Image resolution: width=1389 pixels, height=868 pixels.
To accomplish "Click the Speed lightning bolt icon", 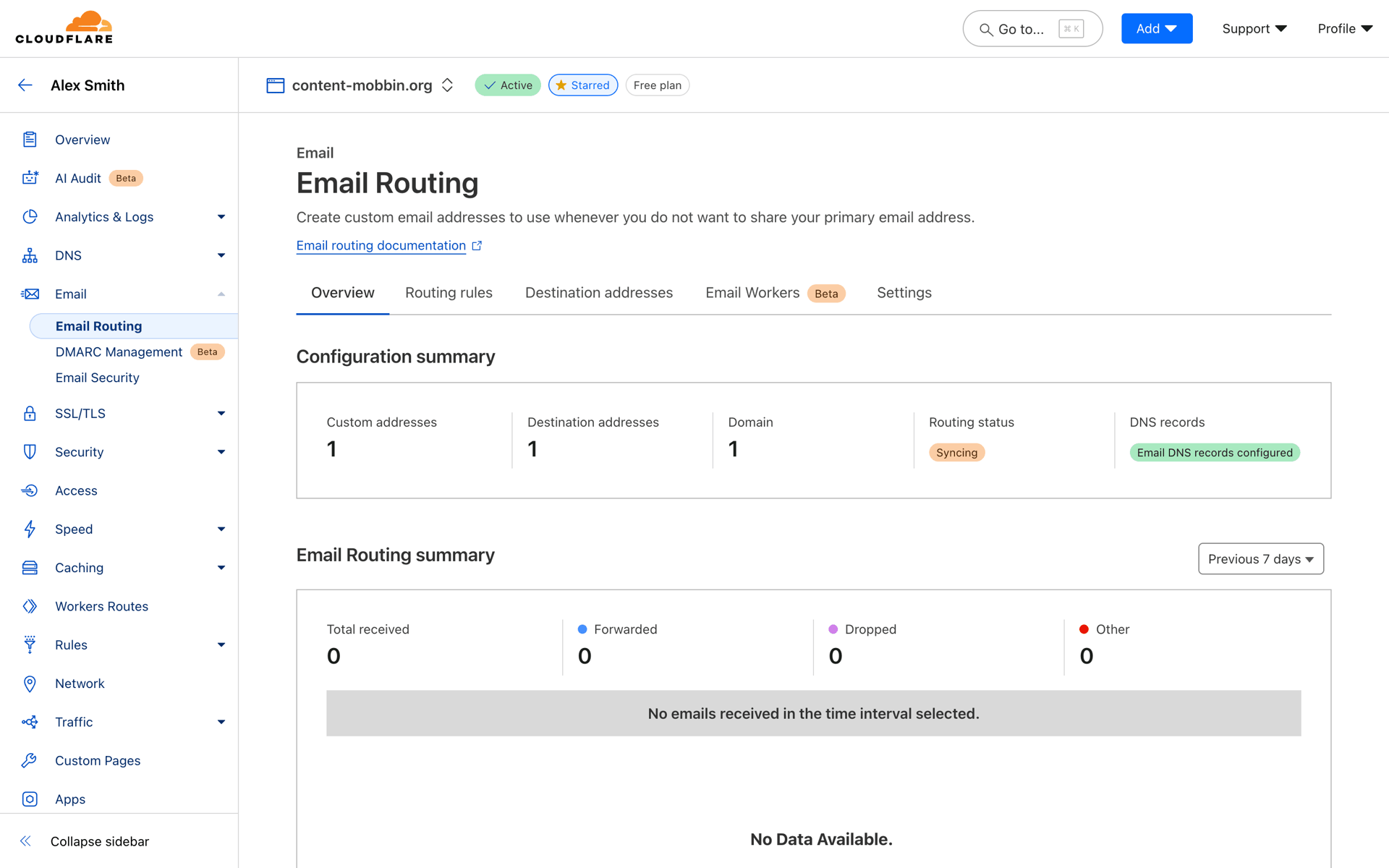I will pos(30,529).
